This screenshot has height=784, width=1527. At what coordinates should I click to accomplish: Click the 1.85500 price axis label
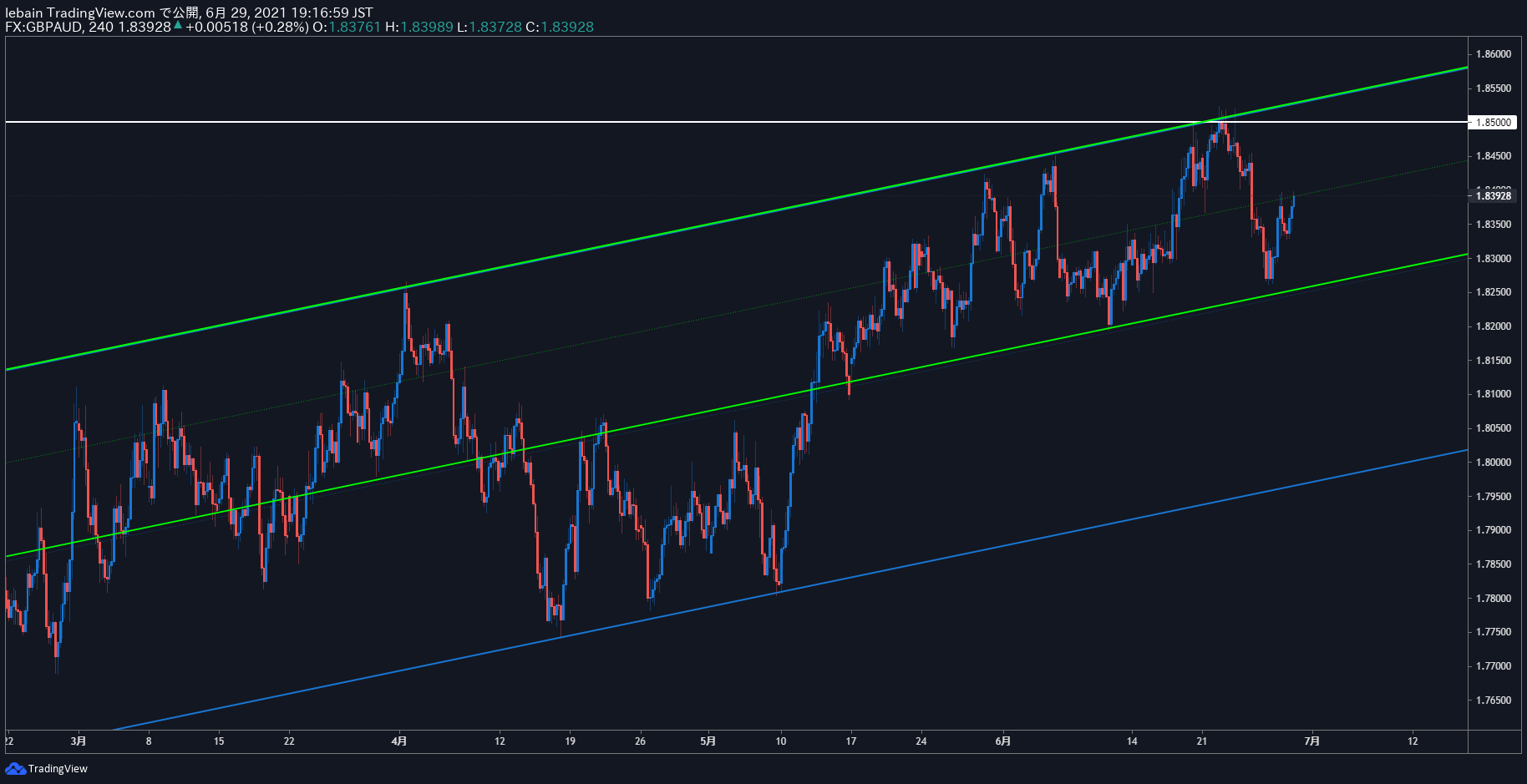(x=1494, y=89)
